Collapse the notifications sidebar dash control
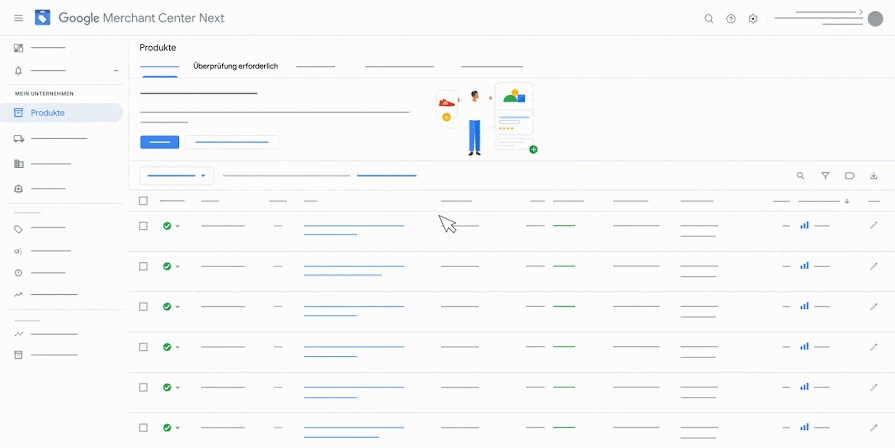Image resolution: width=895 pixels, height=448 pixels. pos(116,71)
